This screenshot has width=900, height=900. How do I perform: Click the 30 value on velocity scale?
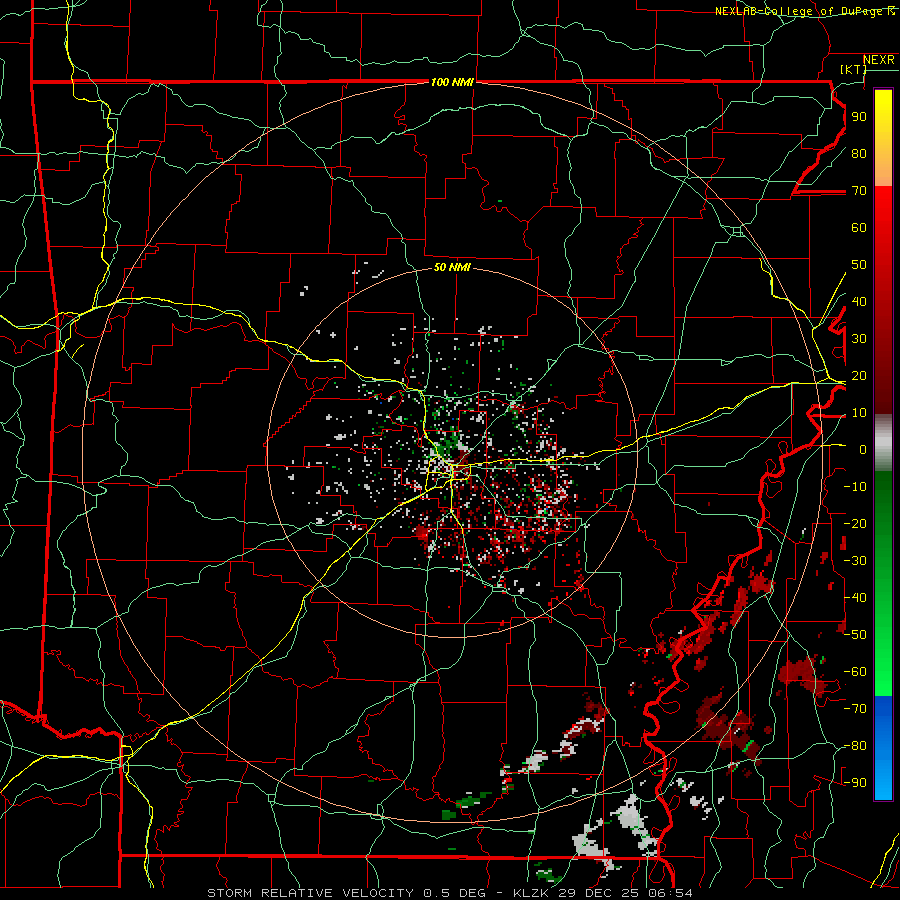(859, 339)
